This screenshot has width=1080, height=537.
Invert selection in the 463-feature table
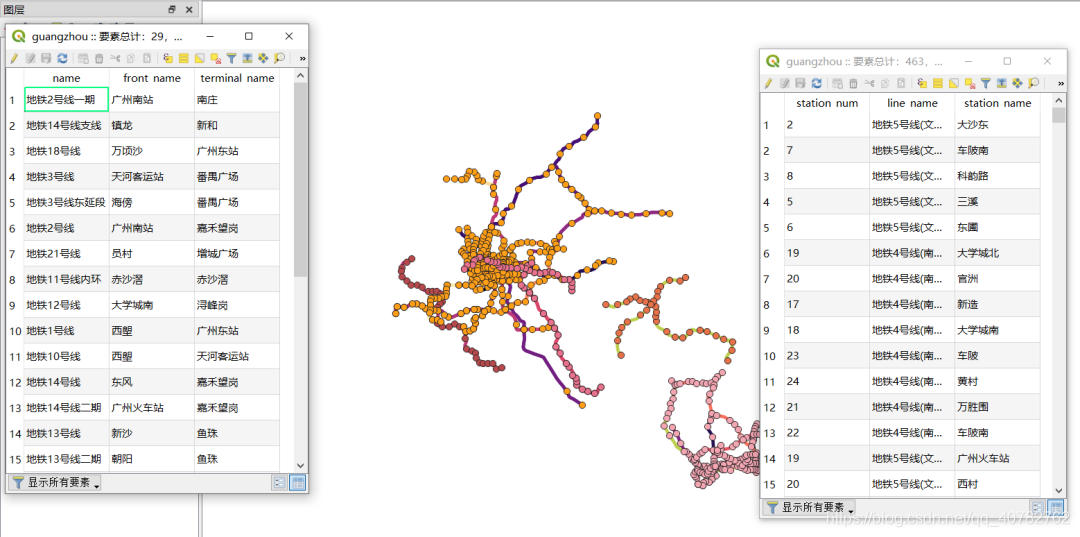(954, 83)
